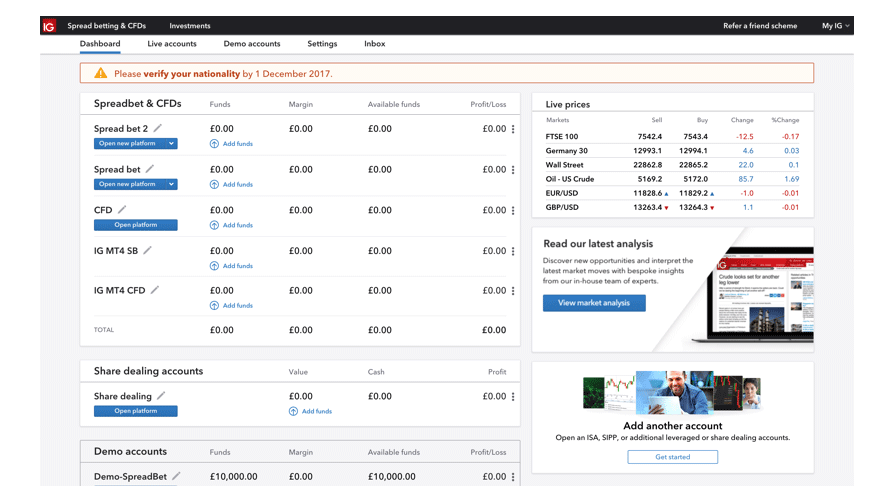Open three-dot menu for CFD row

(x=513, y=211)
